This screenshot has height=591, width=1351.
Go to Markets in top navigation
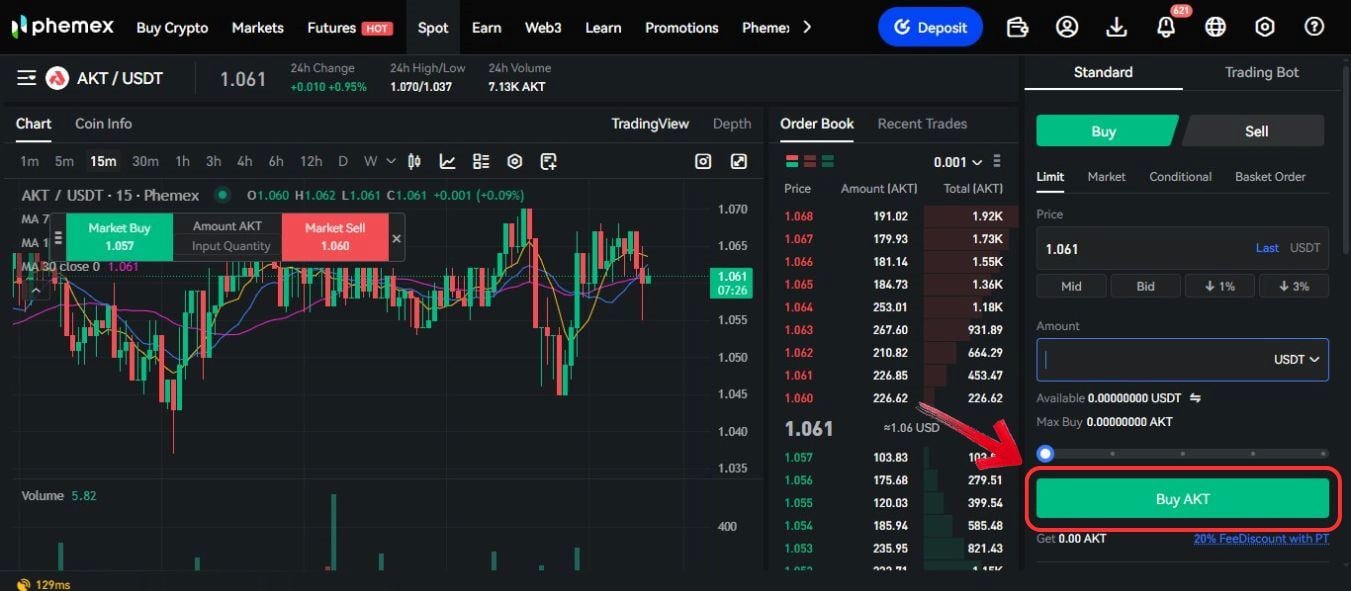257,27
